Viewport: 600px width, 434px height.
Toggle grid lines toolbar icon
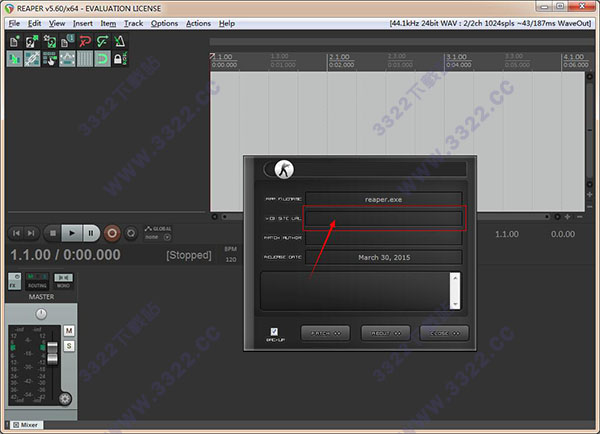click(x=85, y=59)
